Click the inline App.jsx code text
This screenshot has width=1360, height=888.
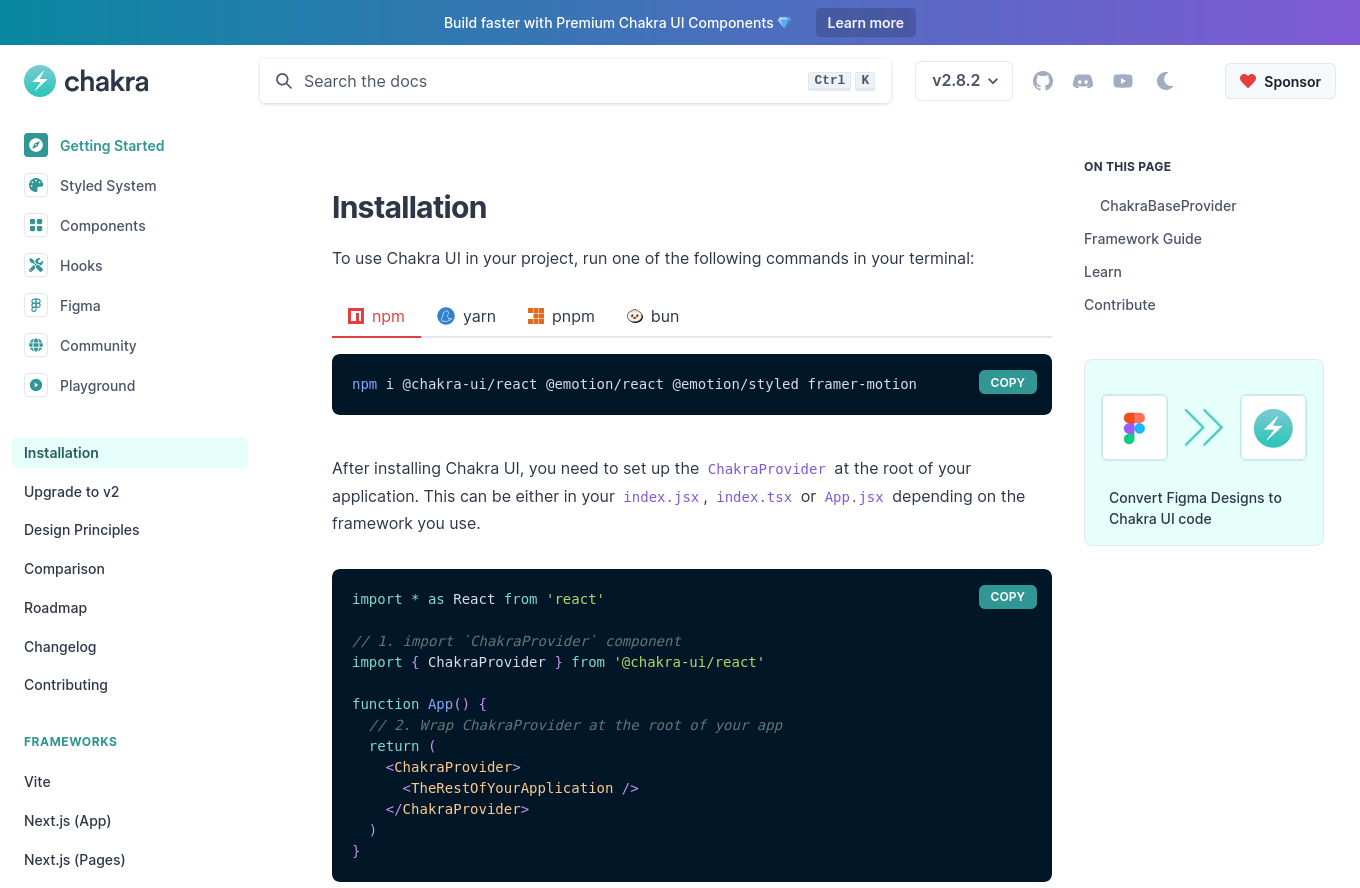coord(854,497)
